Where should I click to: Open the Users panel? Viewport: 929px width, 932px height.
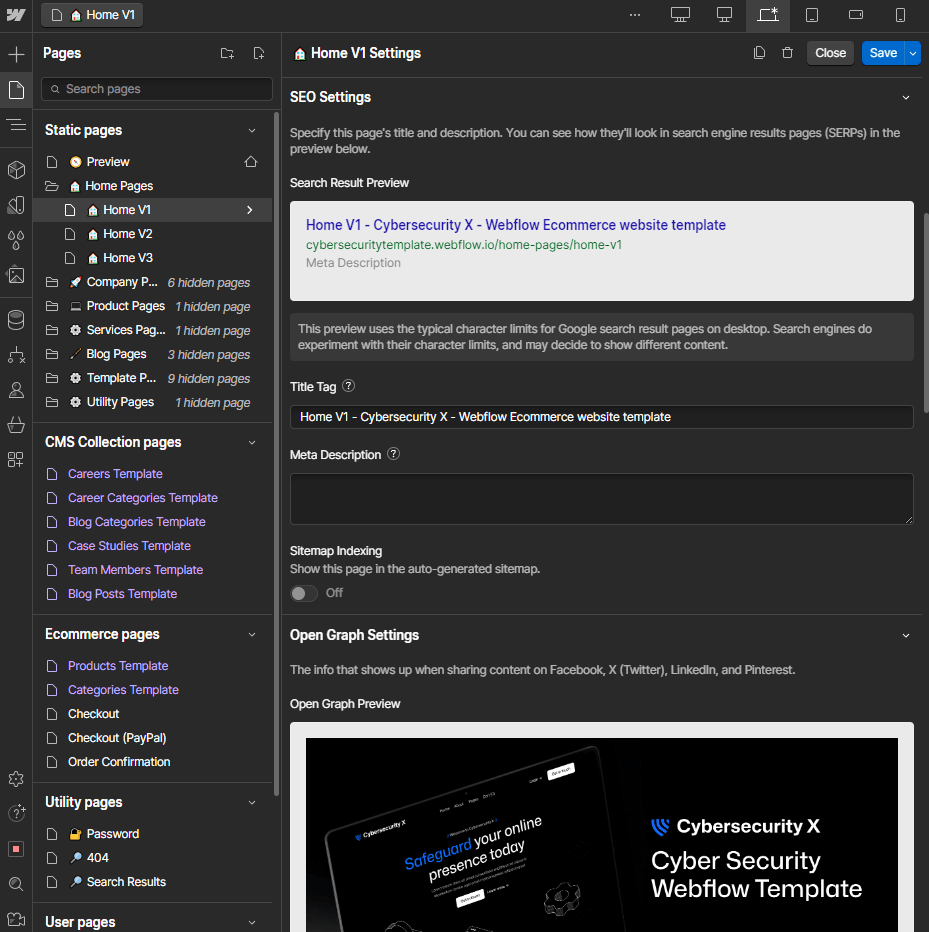[16, 390]
